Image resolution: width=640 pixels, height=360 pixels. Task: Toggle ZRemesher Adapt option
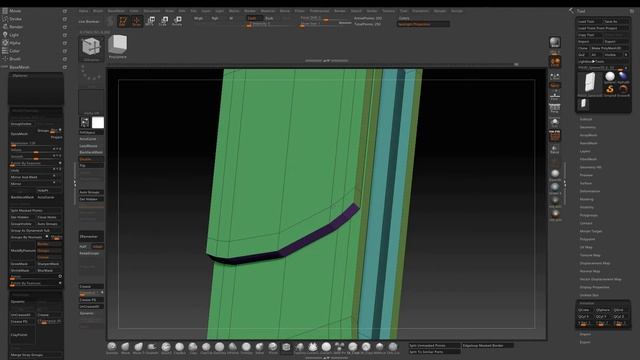pos(97,247)
